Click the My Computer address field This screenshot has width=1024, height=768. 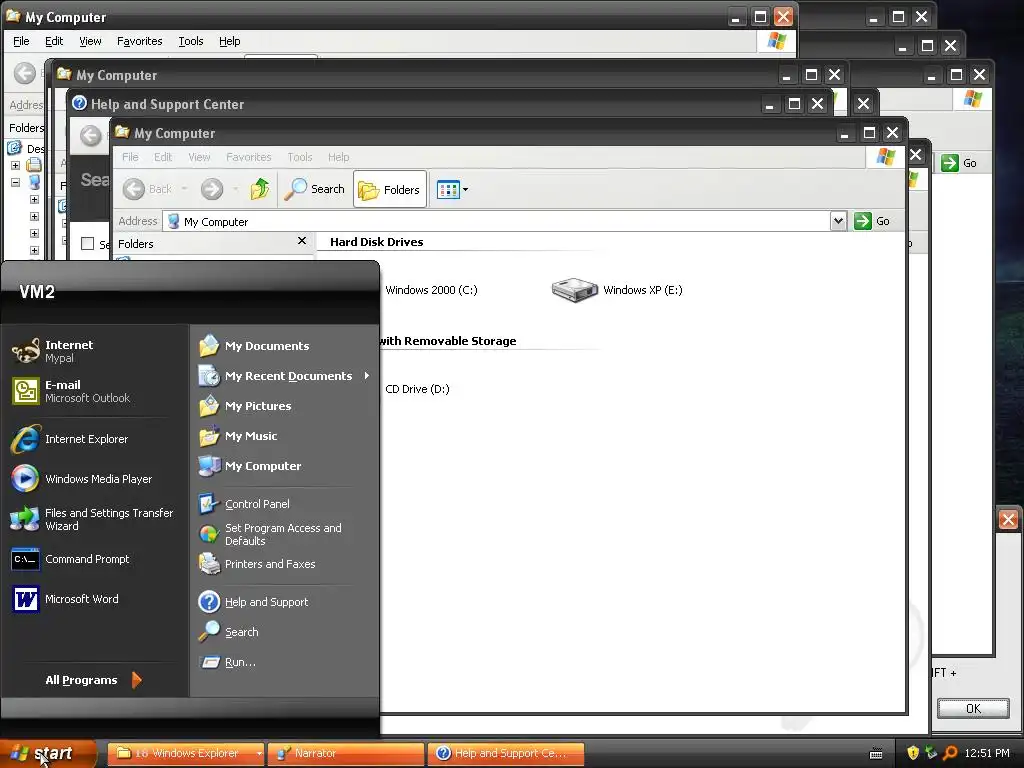pos(497,221)
